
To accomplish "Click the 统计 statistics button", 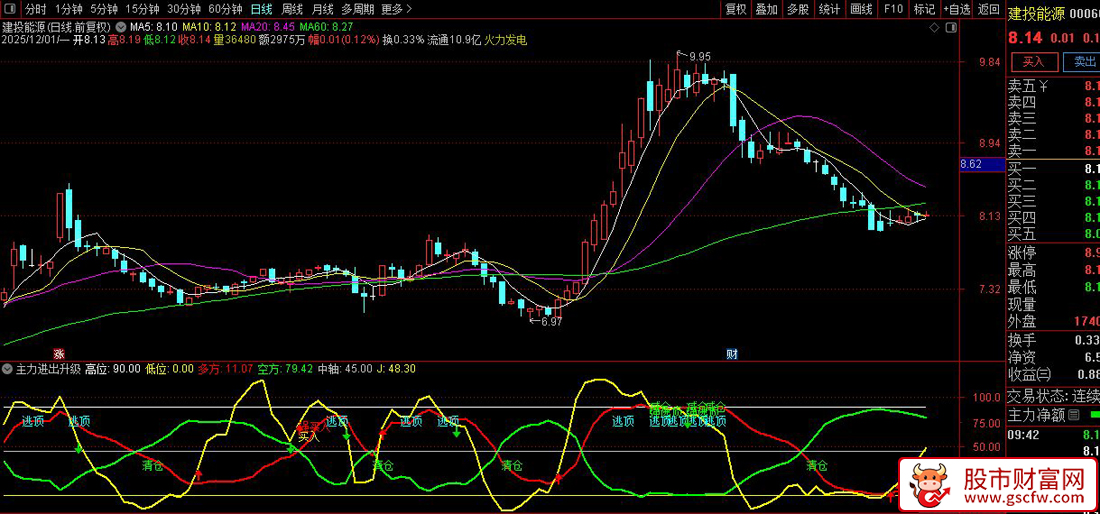I will pos(829,9).
